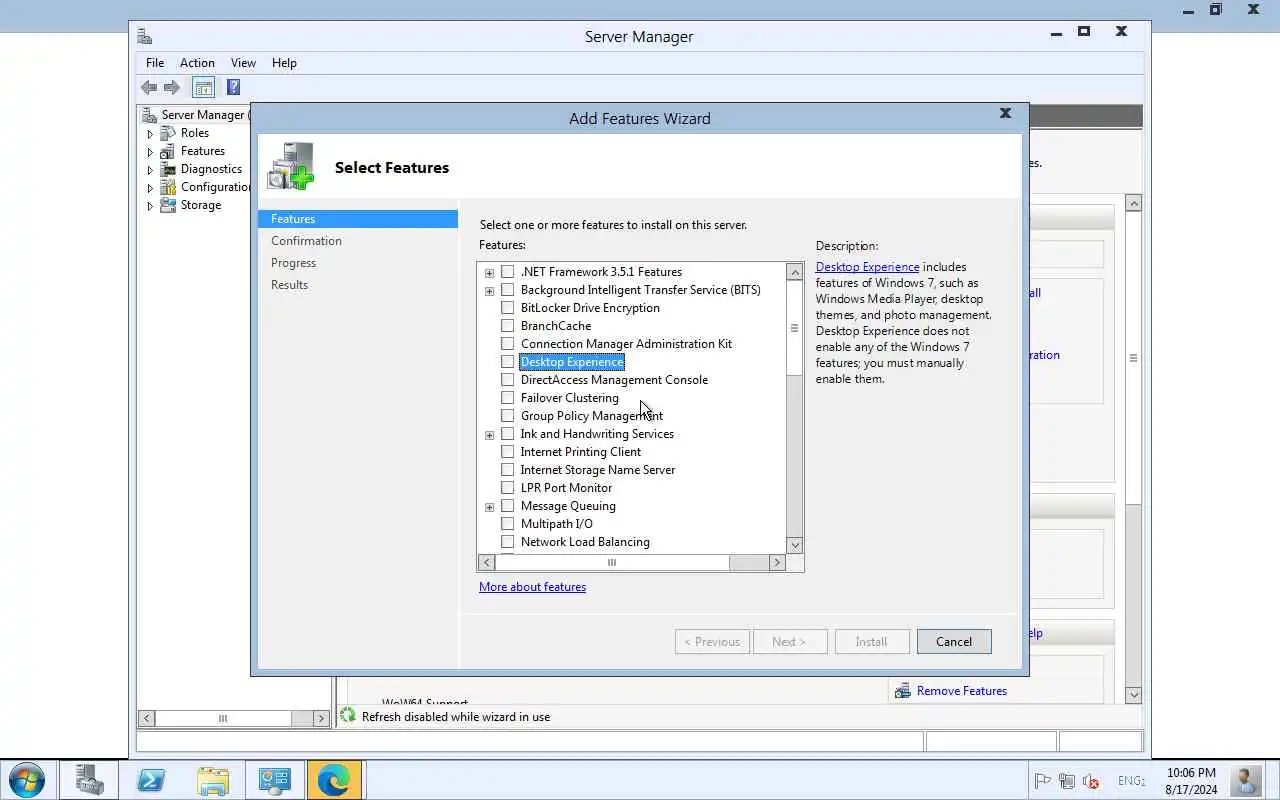1280x800 pixels.
Task: Click the Remove Features link in background pane
Action: [961, 691]
